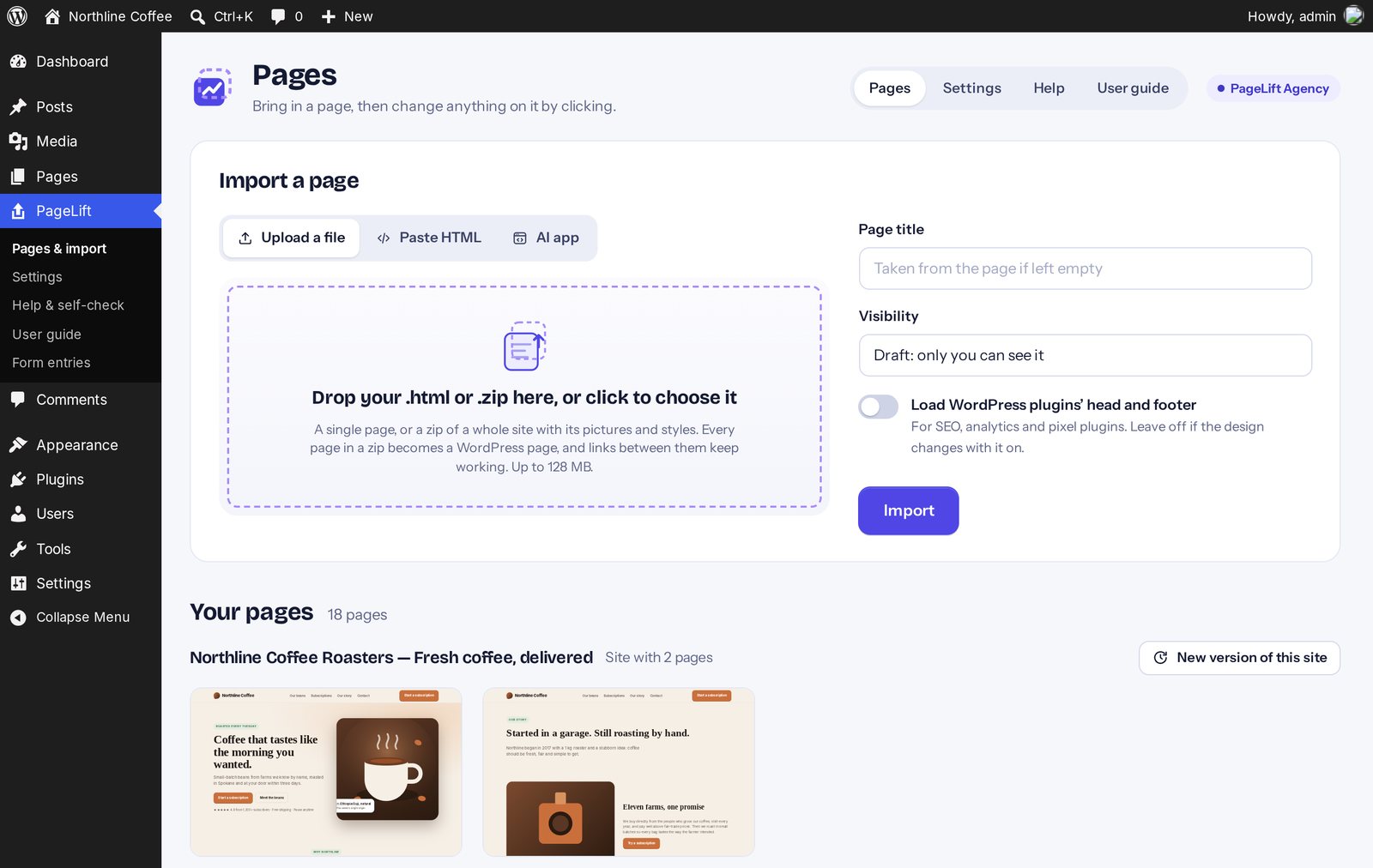Open Media library in sidebar
1373x868 pixels.
tap(81, 142)
